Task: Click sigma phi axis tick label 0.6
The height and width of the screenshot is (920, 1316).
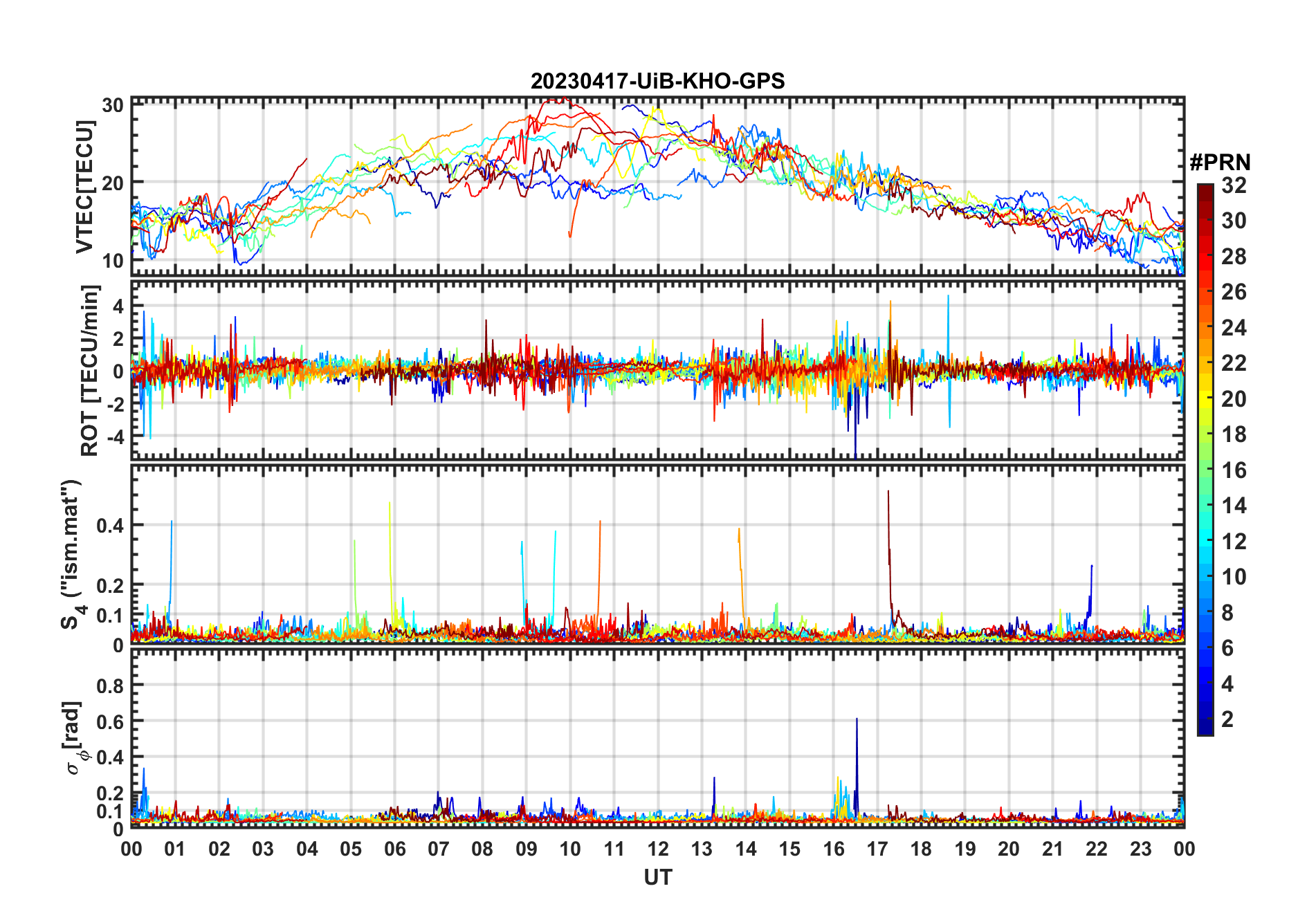Action: [109, 722]
